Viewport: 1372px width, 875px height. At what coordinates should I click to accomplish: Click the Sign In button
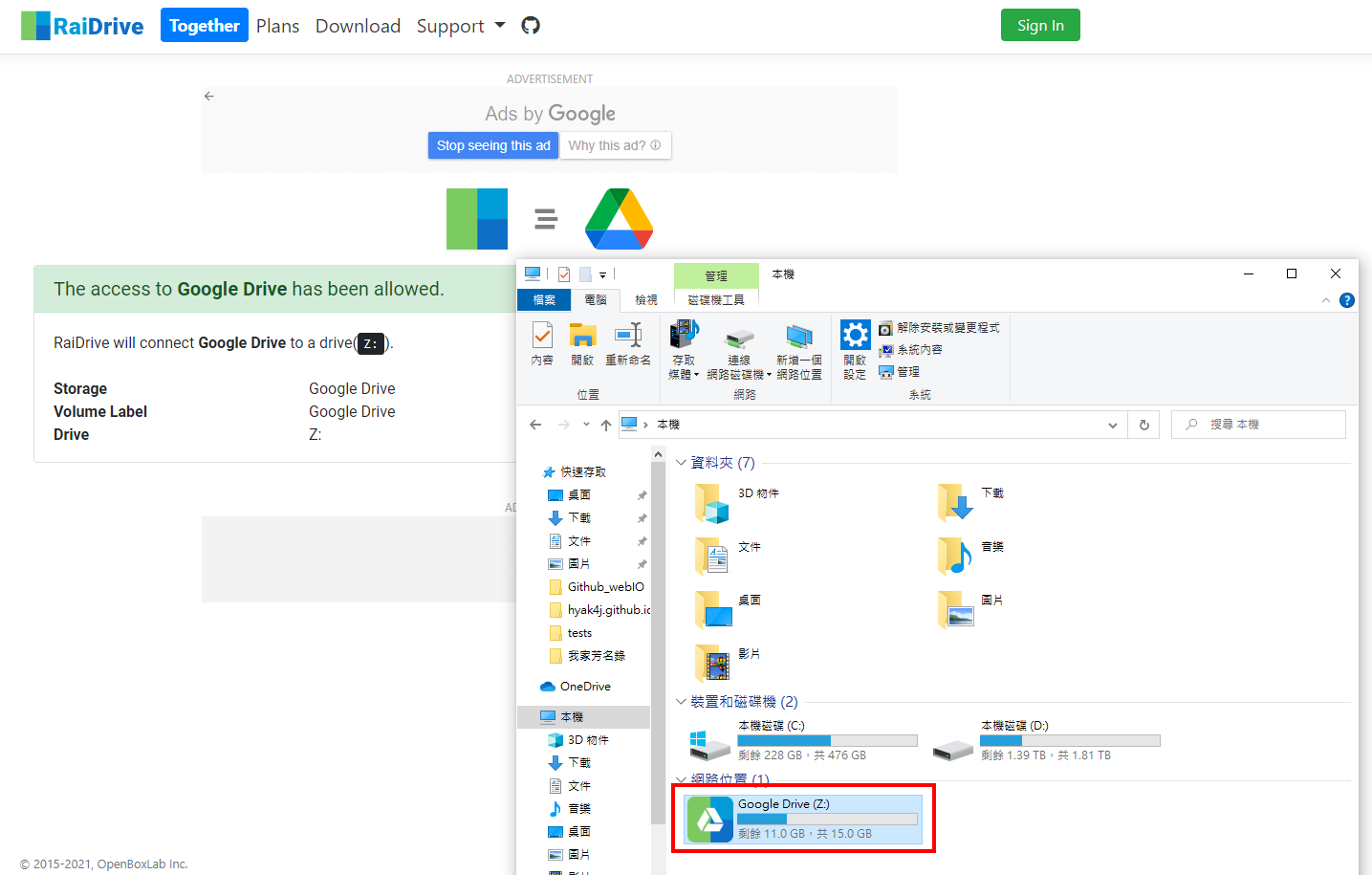tap(1040, 25)
